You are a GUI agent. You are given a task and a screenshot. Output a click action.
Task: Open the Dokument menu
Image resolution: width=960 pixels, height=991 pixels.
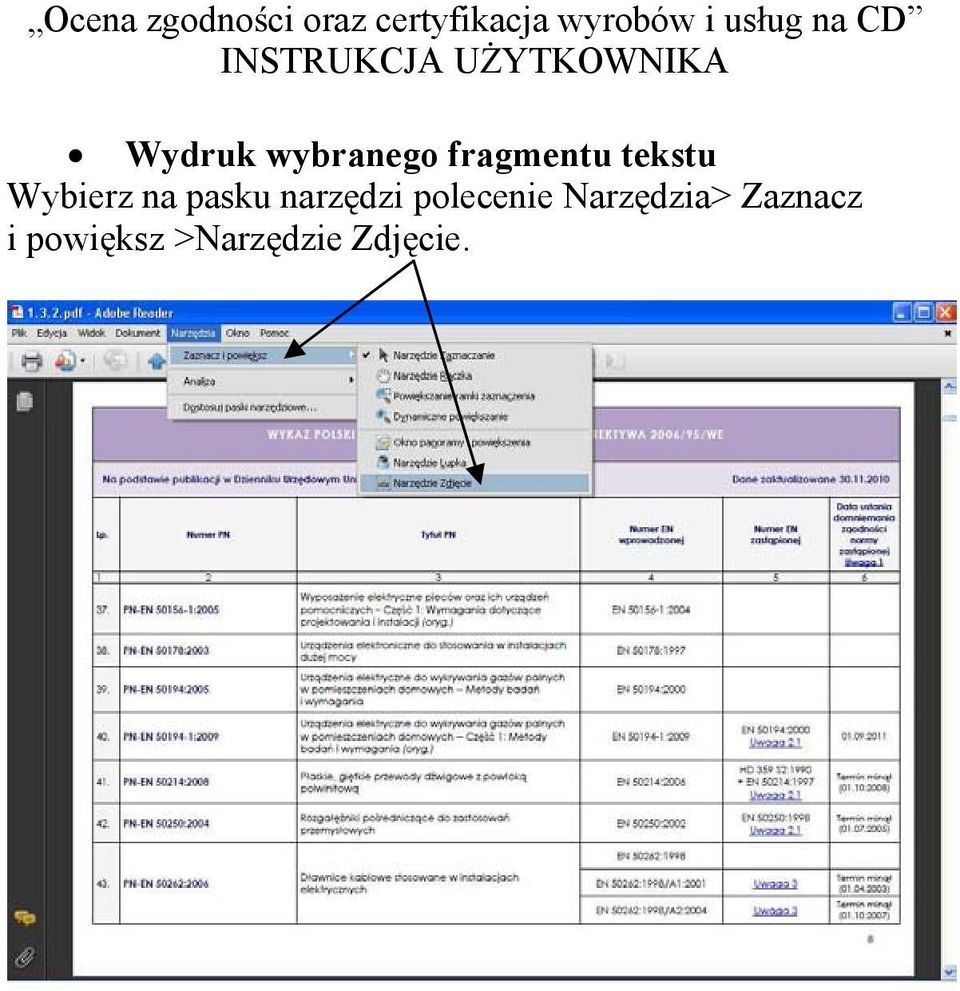138,333
